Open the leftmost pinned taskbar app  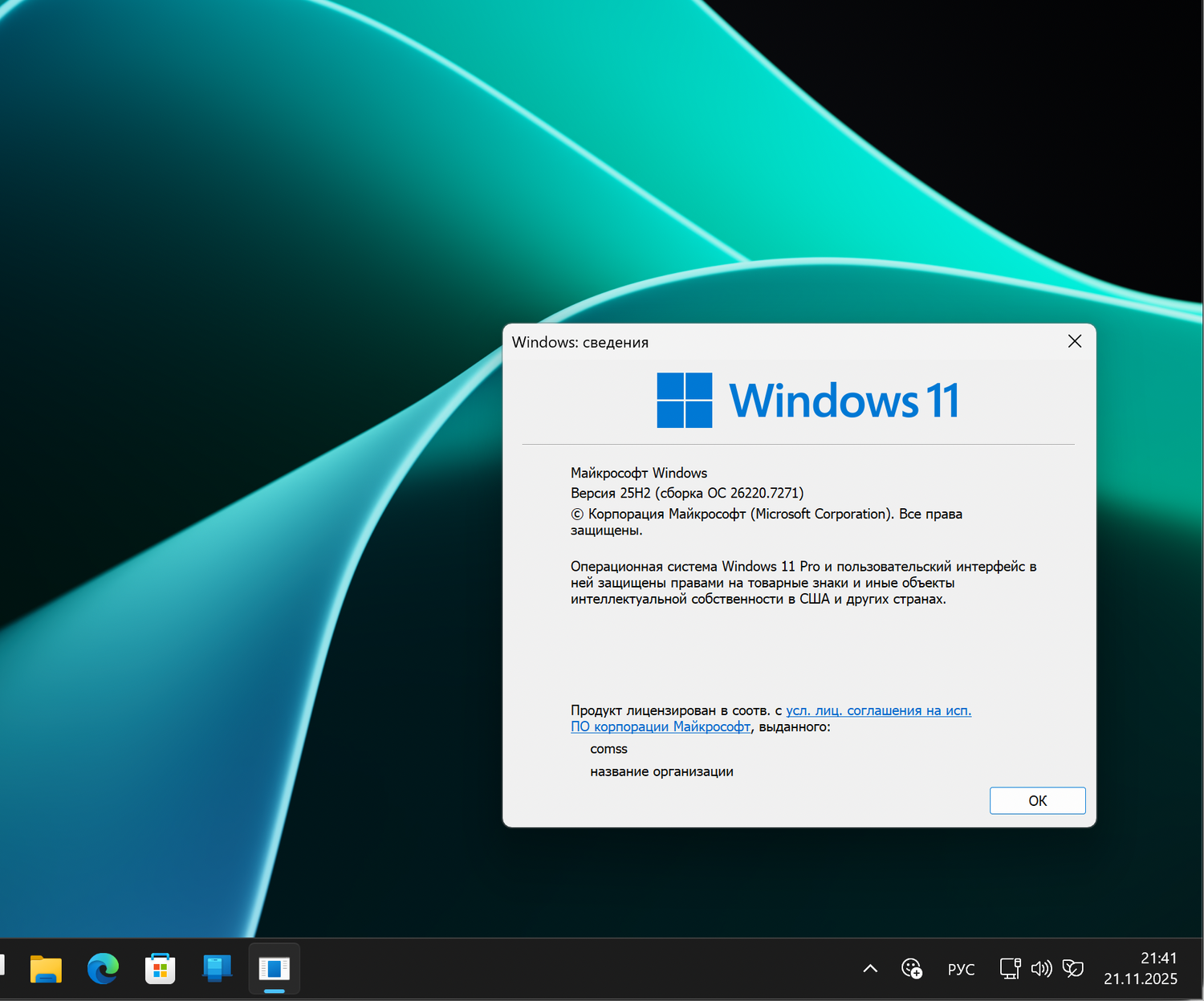click(46, 969)
